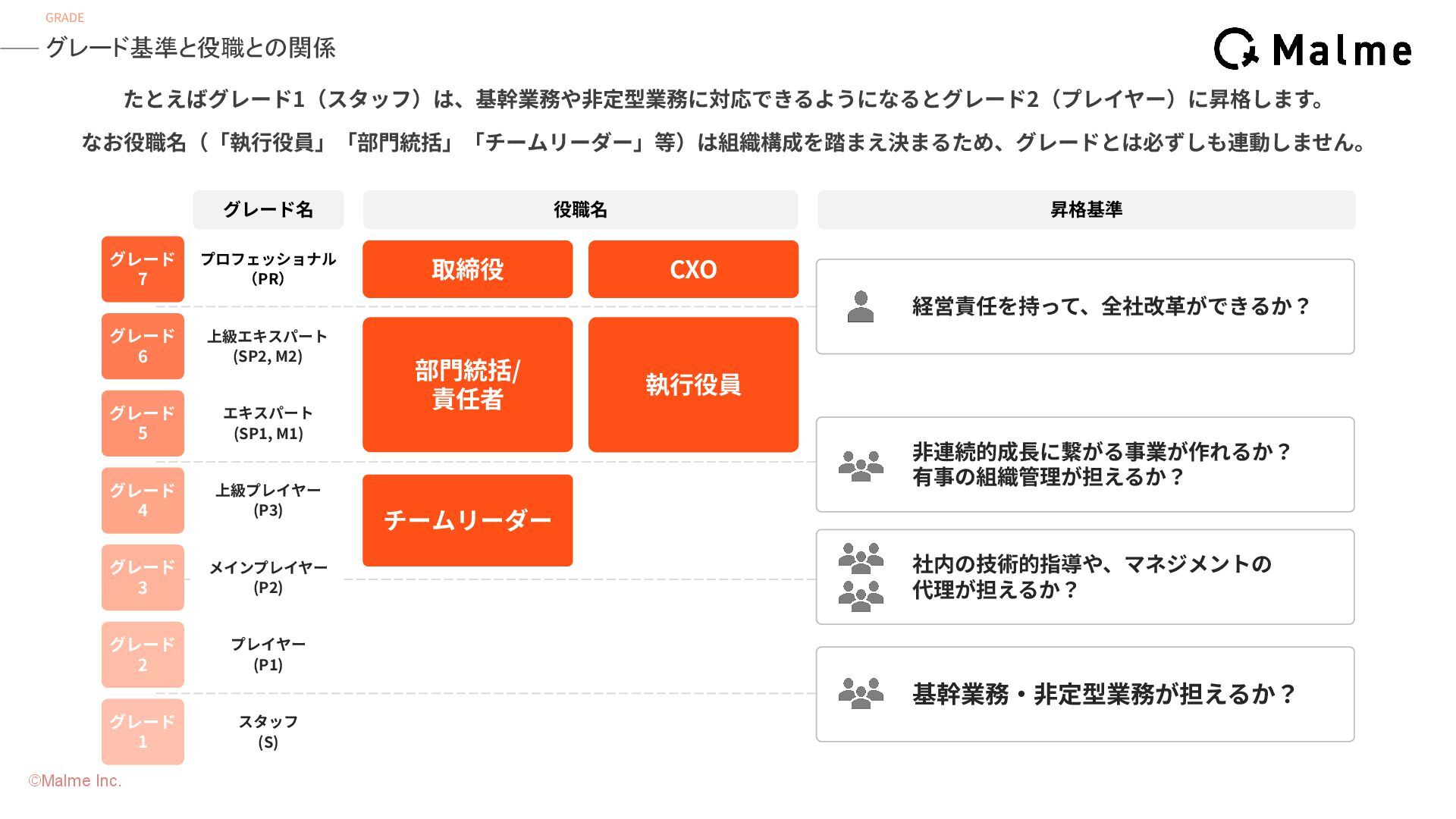Click the スタッフ (S) grade name
Image resolution: width=1456 pixels, height=819 pixels.
(x=268, y=732)
